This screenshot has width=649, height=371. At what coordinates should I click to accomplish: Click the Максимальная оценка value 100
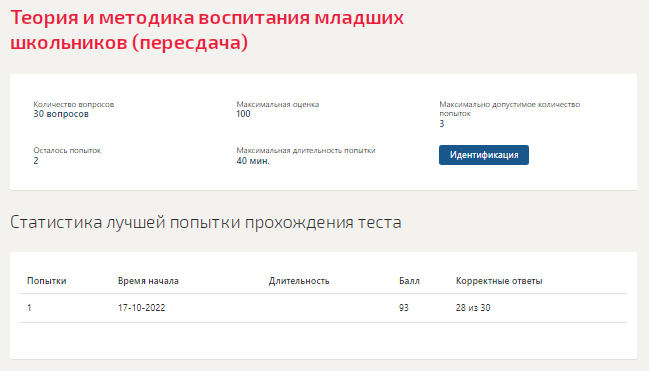pyautogui.click(x=243, y=114)
